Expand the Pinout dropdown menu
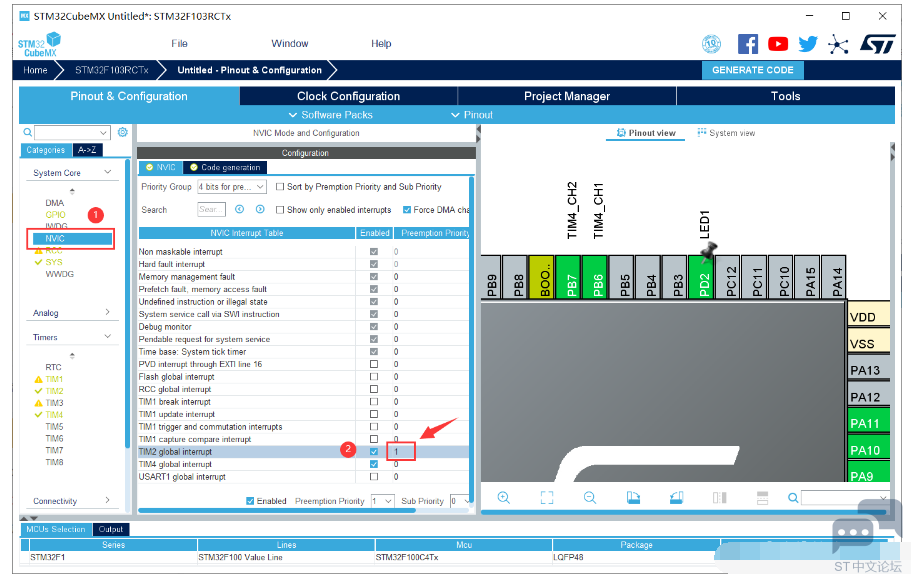The image size is (911, 582). point(472,115)
